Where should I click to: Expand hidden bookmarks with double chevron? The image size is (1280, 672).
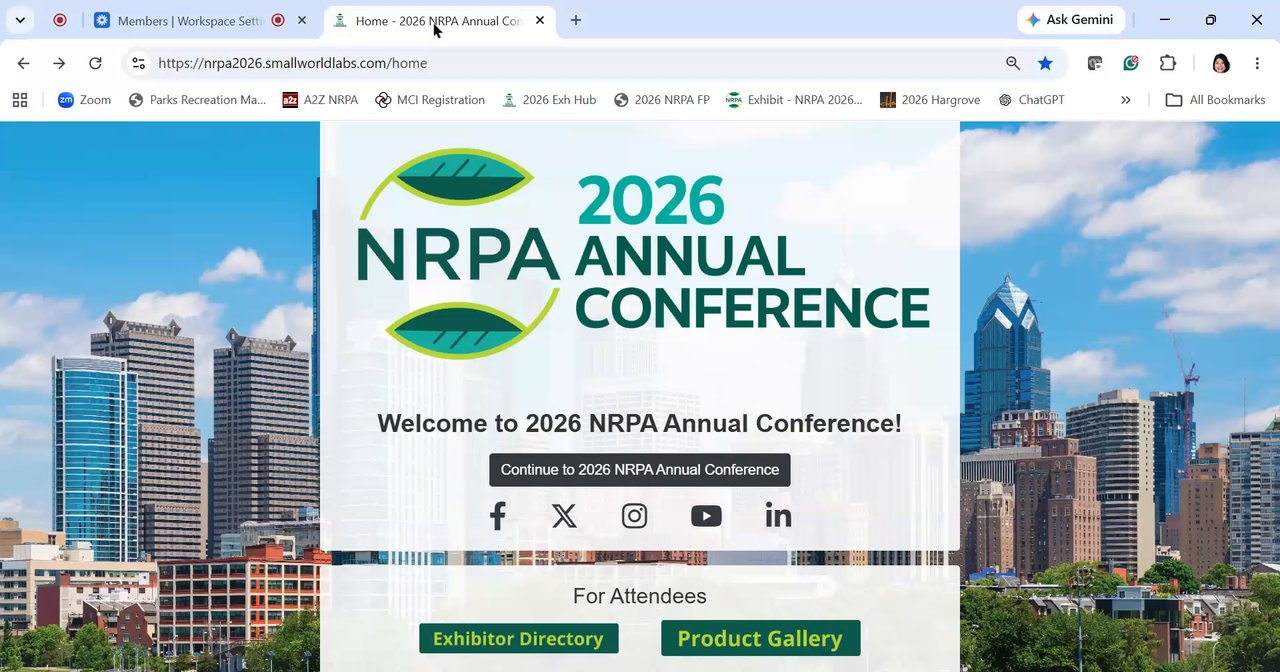click(x=1125, y=100)
